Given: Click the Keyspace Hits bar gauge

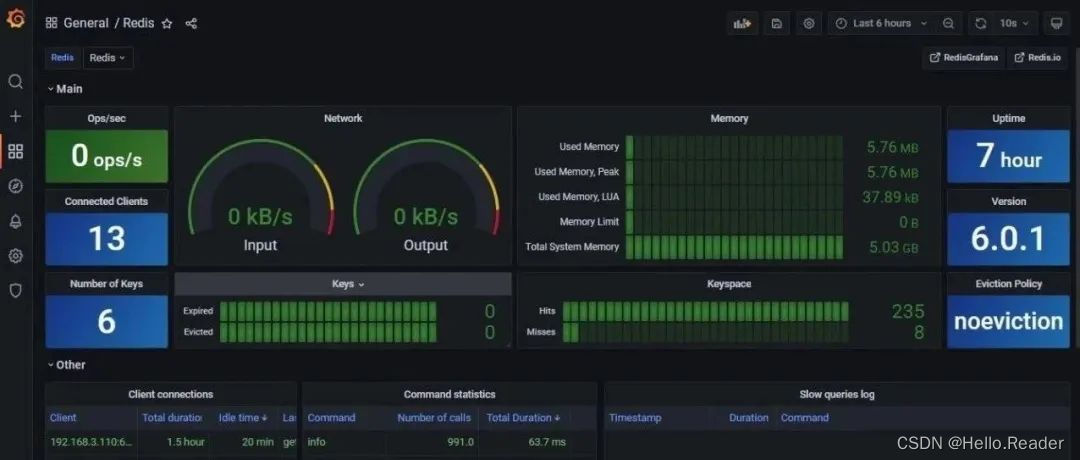Looking at the screenshot, I should 705,311.
